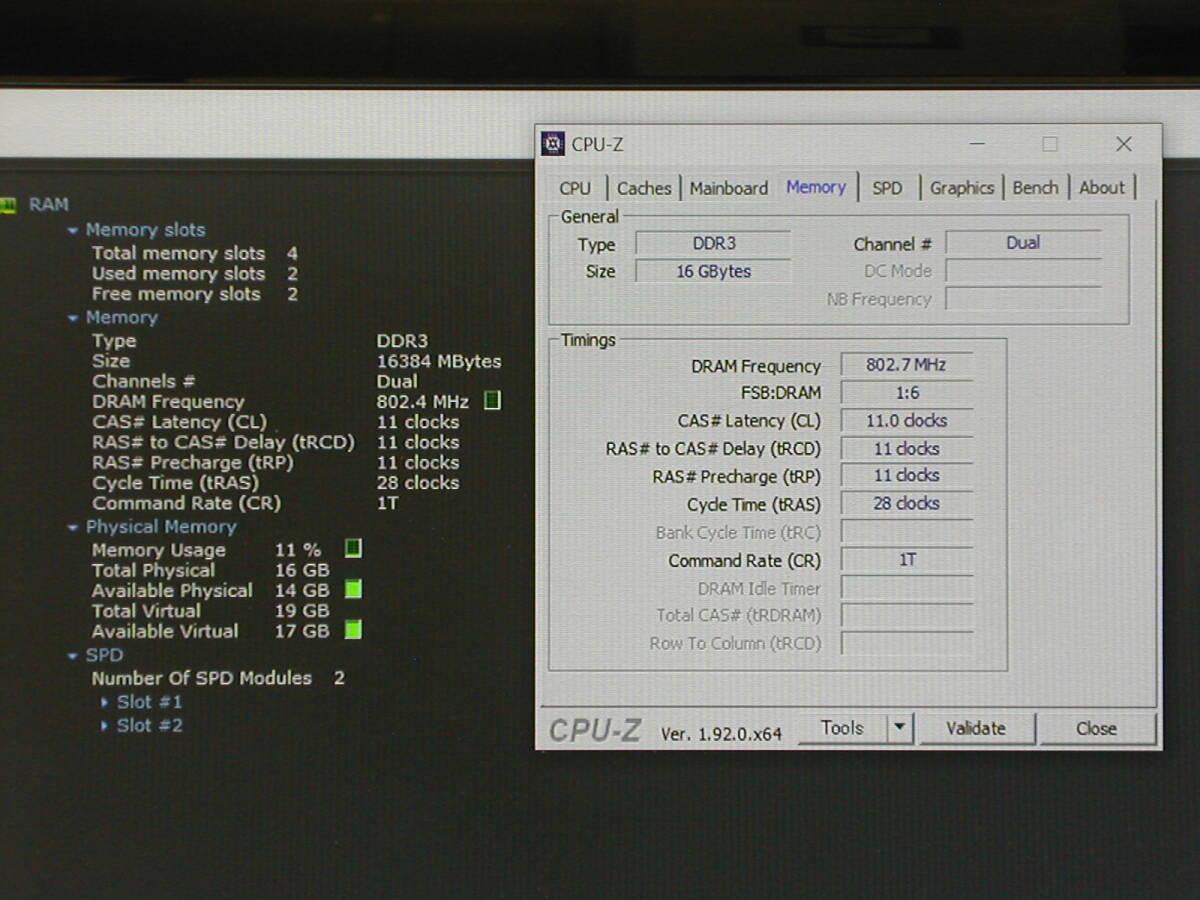This screenshot has width=1200, height=900.
Task: Collapse the Physical Memory section
Action: [72, 527]
